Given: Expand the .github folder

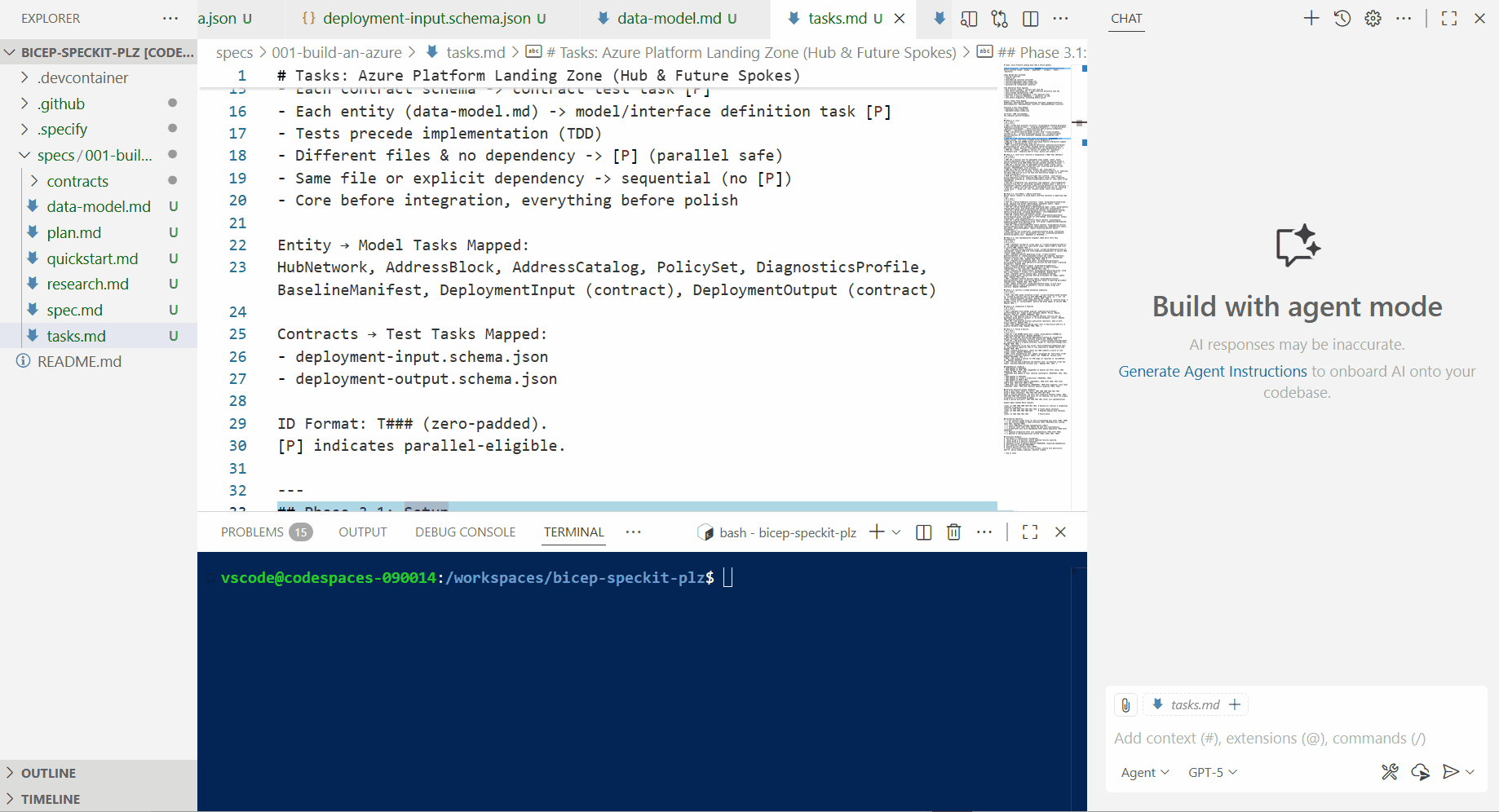Looking at the screenshot, I should point(61,104).
